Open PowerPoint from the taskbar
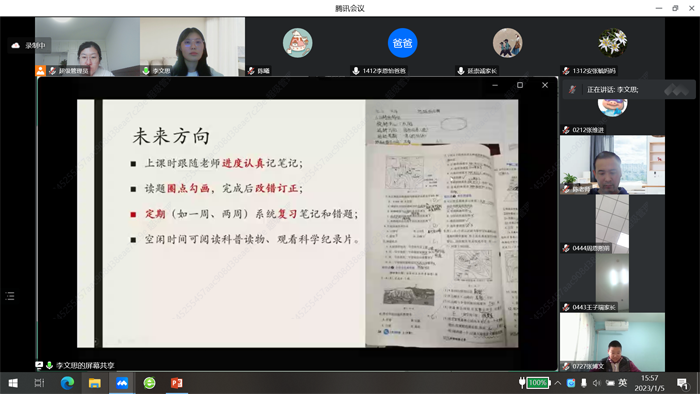 pos(177,383)
